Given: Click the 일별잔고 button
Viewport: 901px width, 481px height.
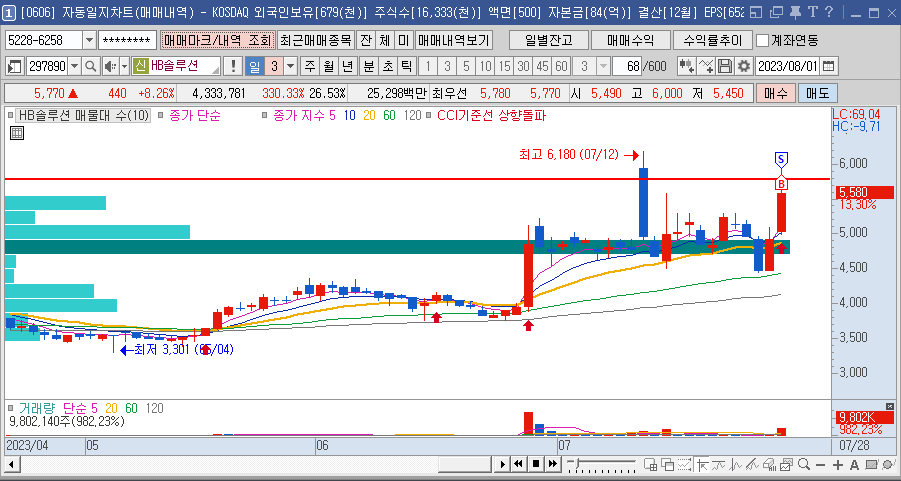Looking at the screenshot, I should 549,40.
